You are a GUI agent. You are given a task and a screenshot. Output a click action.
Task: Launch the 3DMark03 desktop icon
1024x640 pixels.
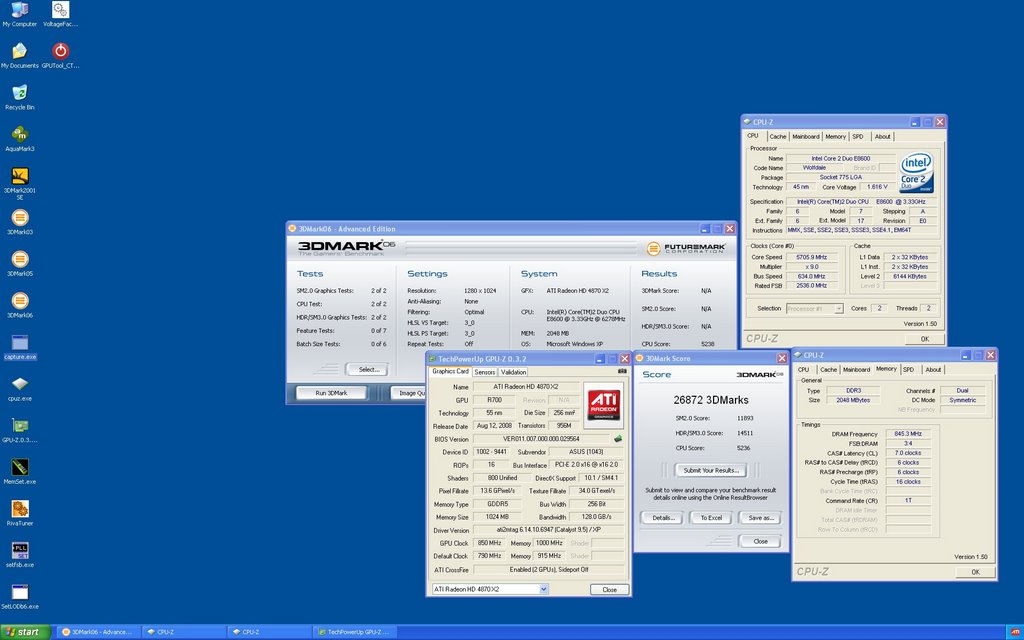pos(20,222)
